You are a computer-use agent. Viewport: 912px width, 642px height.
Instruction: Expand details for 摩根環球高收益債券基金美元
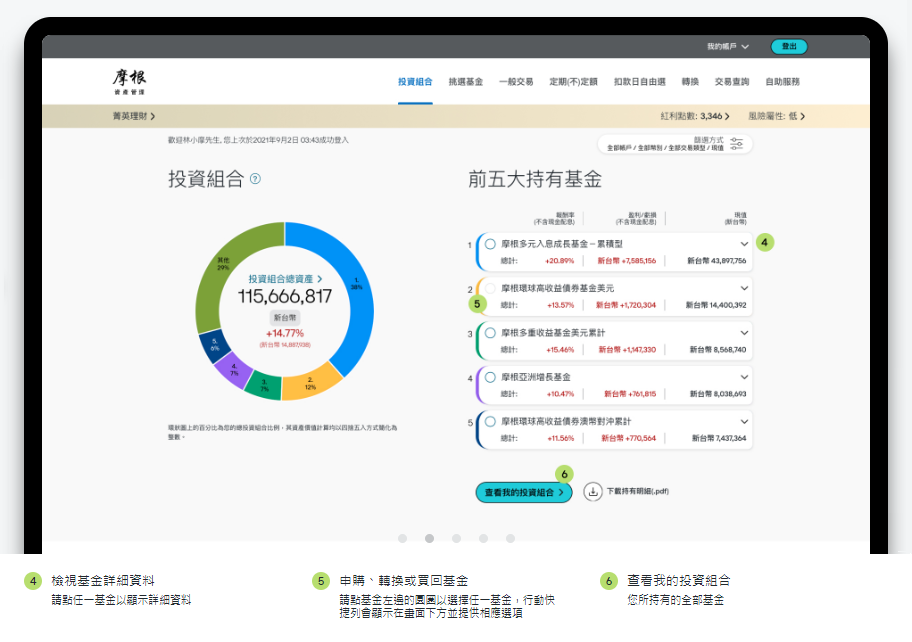[744, 288]
